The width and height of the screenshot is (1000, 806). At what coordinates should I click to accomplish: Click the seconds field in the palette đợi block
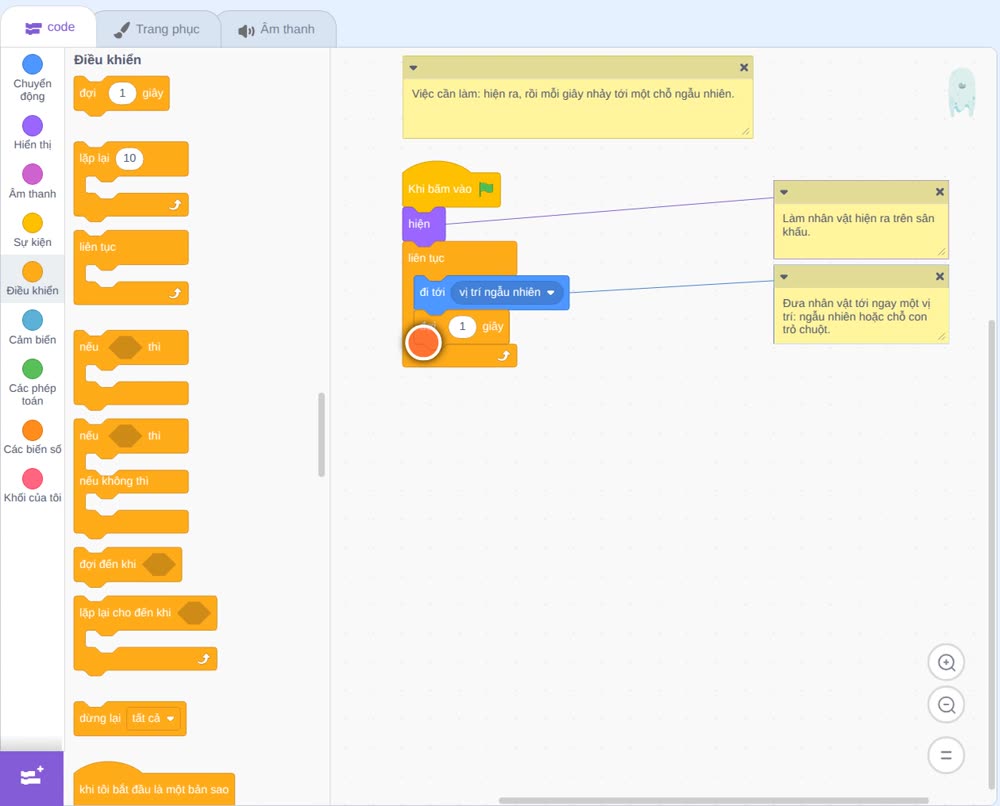122,93
